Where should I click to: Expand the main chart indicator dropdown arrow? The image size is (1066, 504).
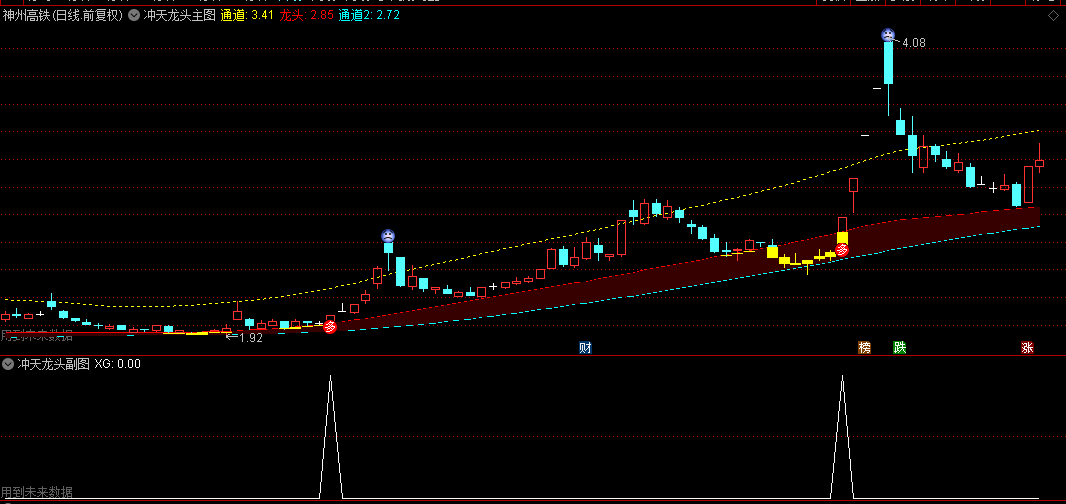click(134, 15)
